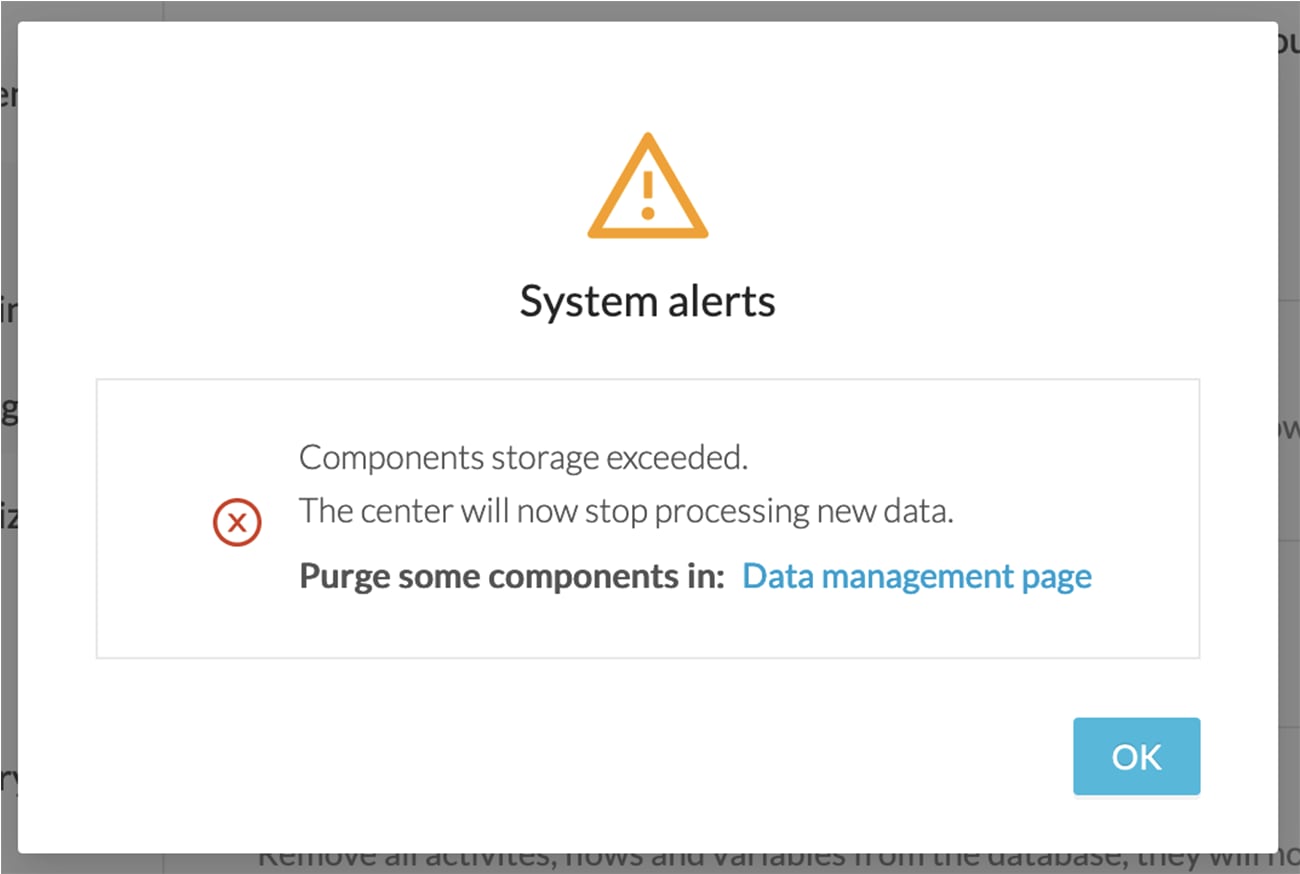The image size is (1300, 874).
Task: Click the dimmed backdrop above the dialog
Action: (650, 10)
